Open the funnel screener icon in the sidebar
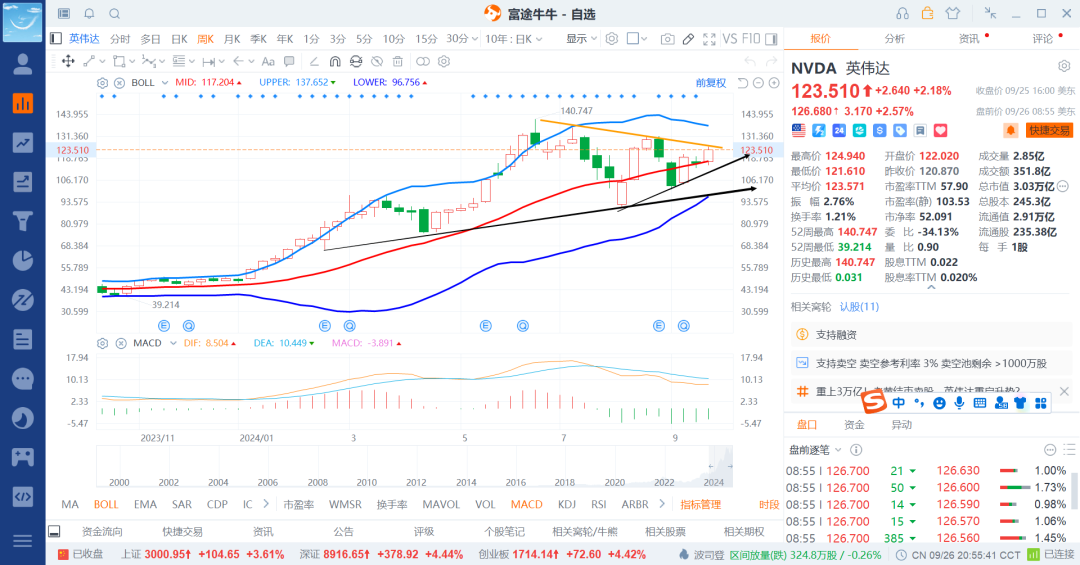This screenshot has width=1080, height=565. coord(22,221)
